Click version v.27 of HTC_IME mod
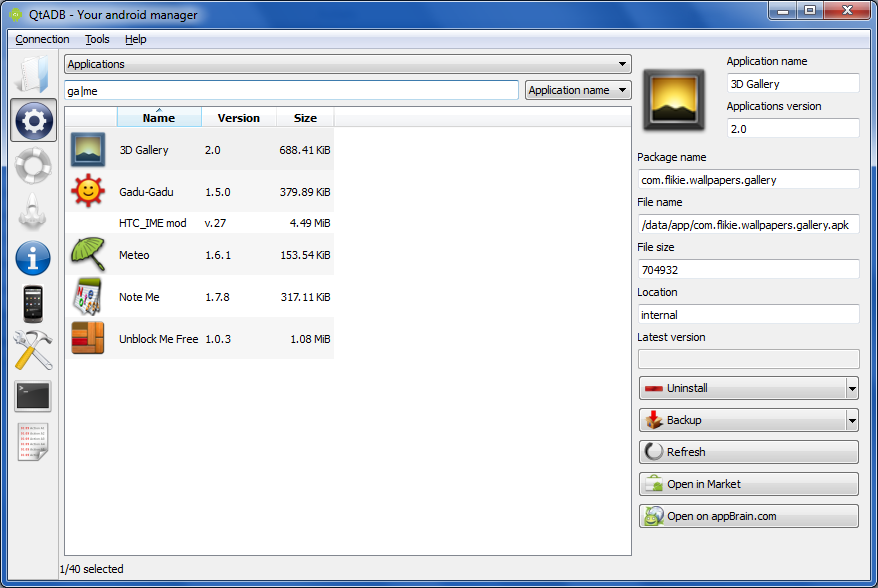The width and height of the screenshot is (878, 588). (x=216, y=223)
